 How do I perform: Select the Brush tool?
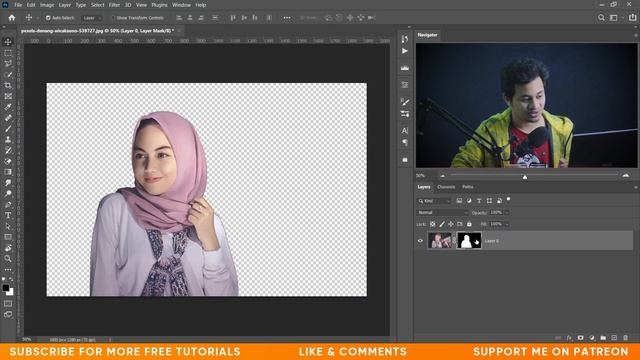8,129
